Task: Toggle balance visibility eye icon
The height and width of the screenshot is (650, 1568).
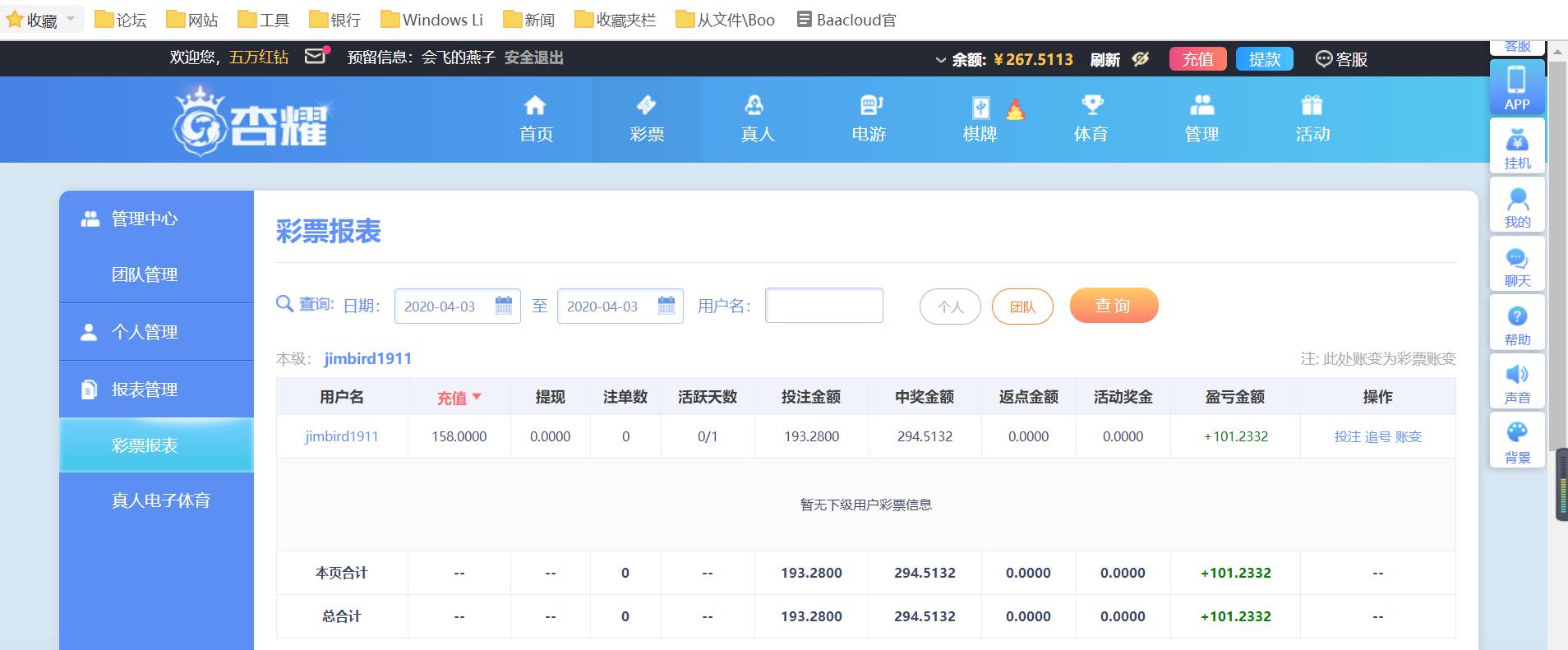Action: 1140,59
